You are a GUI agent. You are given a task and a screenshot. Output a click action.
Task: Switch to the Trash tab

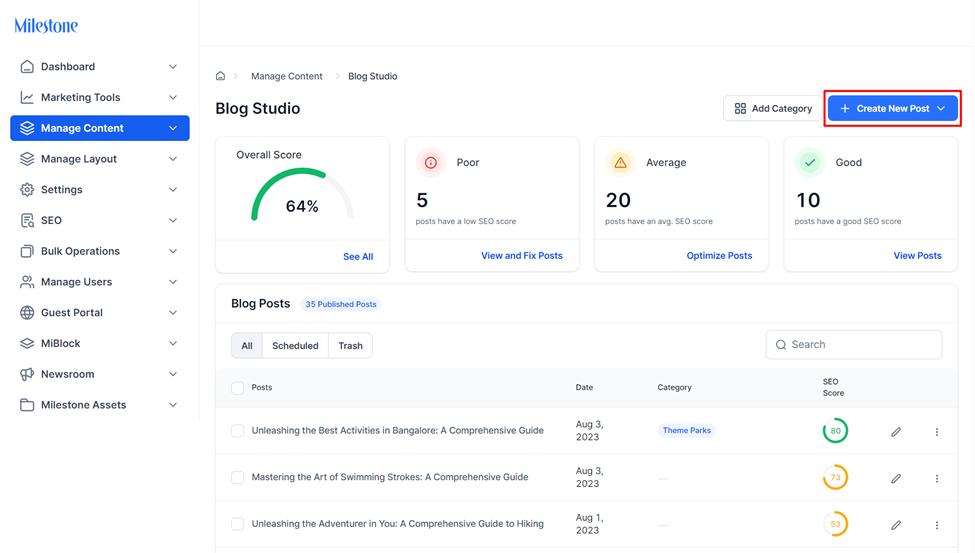pyautogui.click(x=350, y=346)
